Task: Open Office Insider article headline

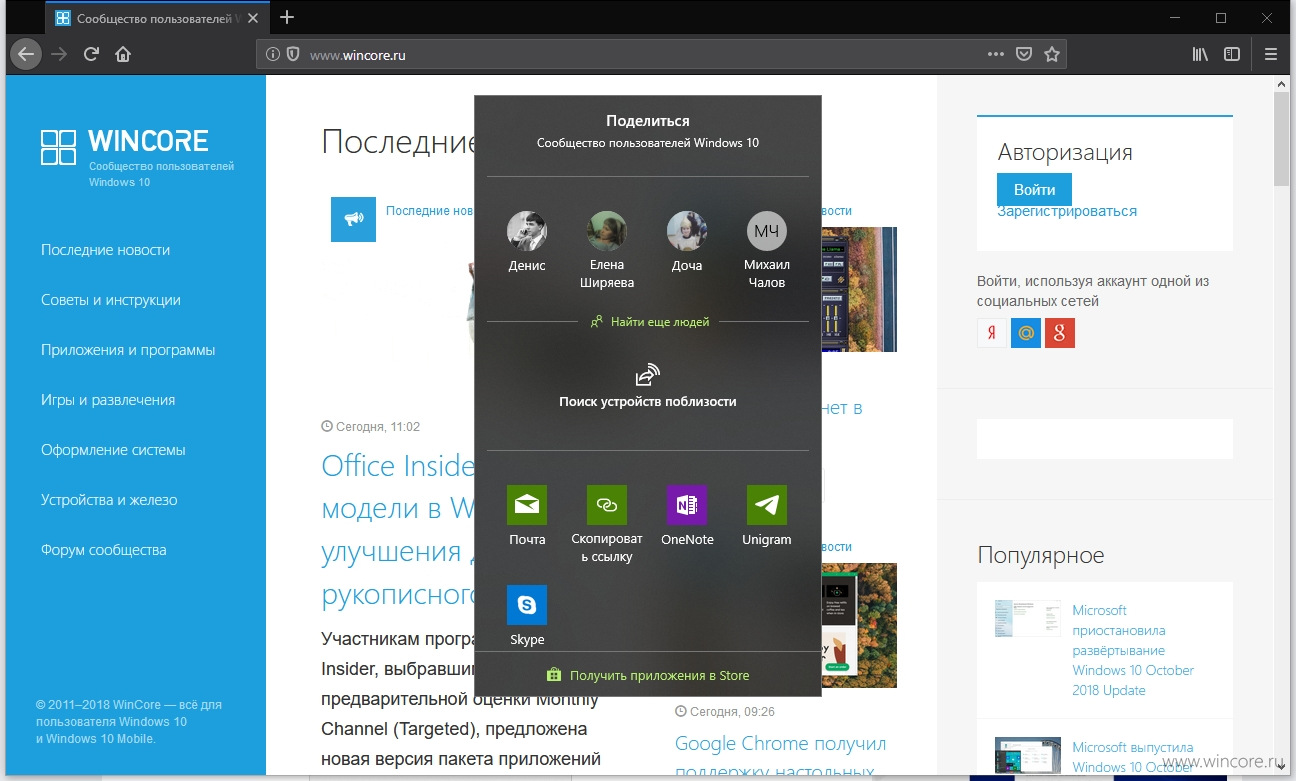Action: tap(397, 530)
